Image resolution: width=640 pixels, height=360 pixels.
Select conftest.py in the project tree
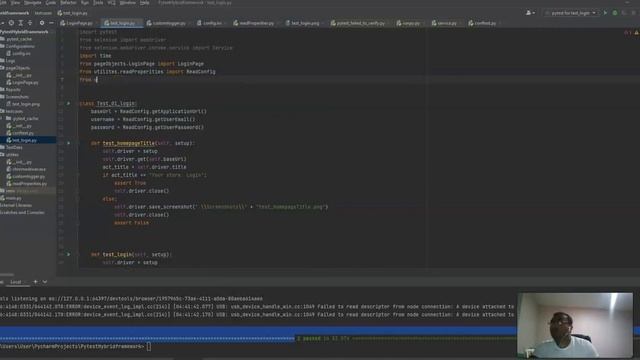[20, 133]
